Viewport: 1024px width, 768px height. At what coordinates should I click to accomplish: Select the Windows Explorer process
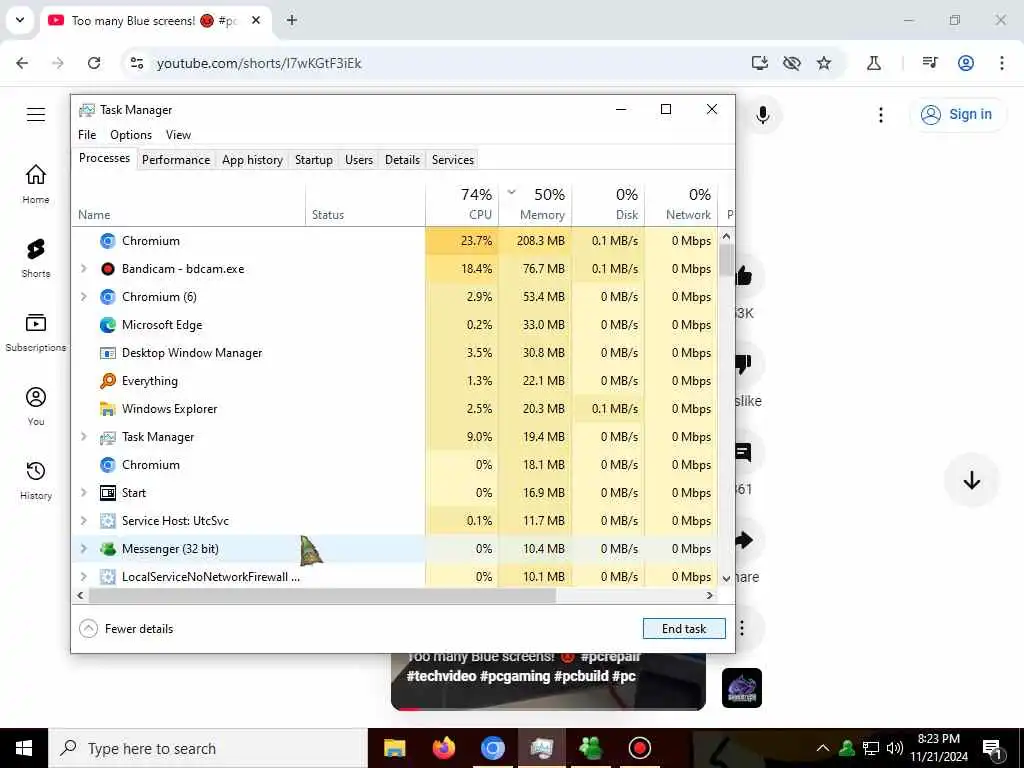point(394,409)
